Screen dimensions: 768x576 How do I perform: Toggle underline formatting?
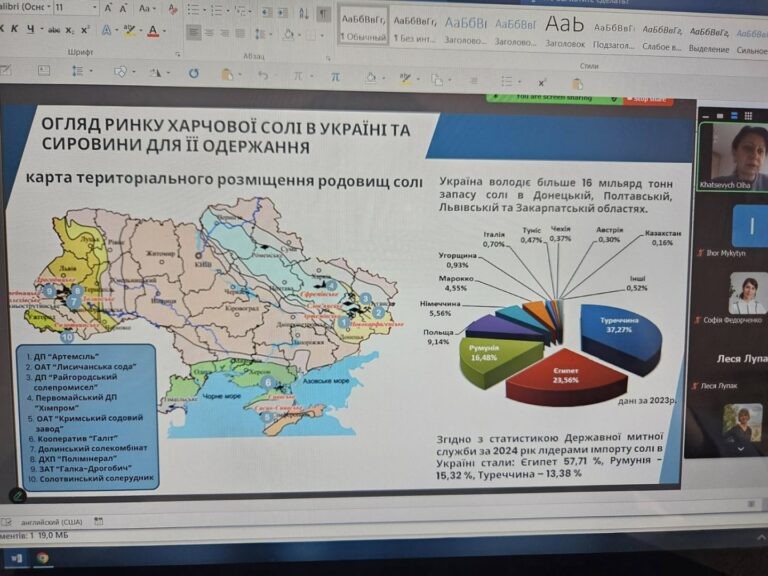31,29
